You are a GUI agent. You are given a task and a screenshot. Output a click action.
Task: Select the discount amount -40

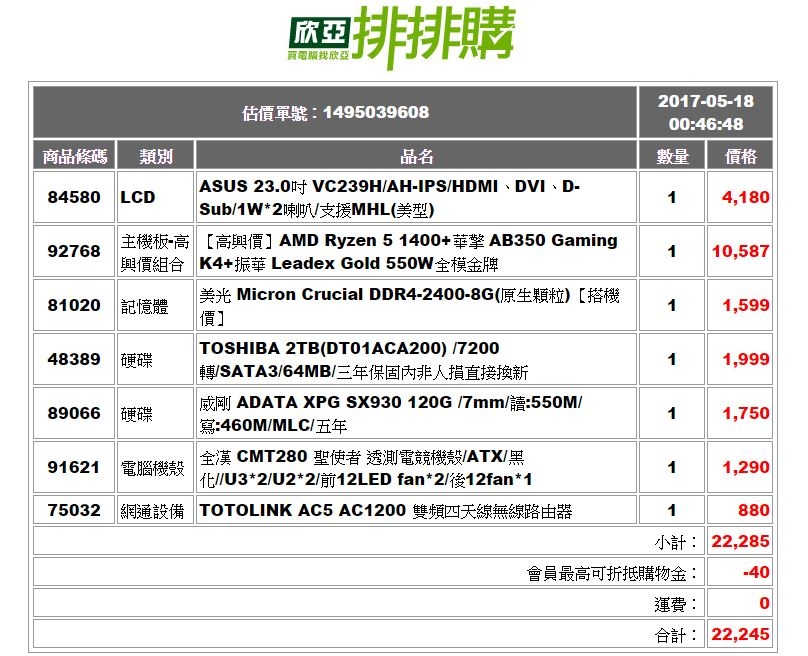point(756,573)
